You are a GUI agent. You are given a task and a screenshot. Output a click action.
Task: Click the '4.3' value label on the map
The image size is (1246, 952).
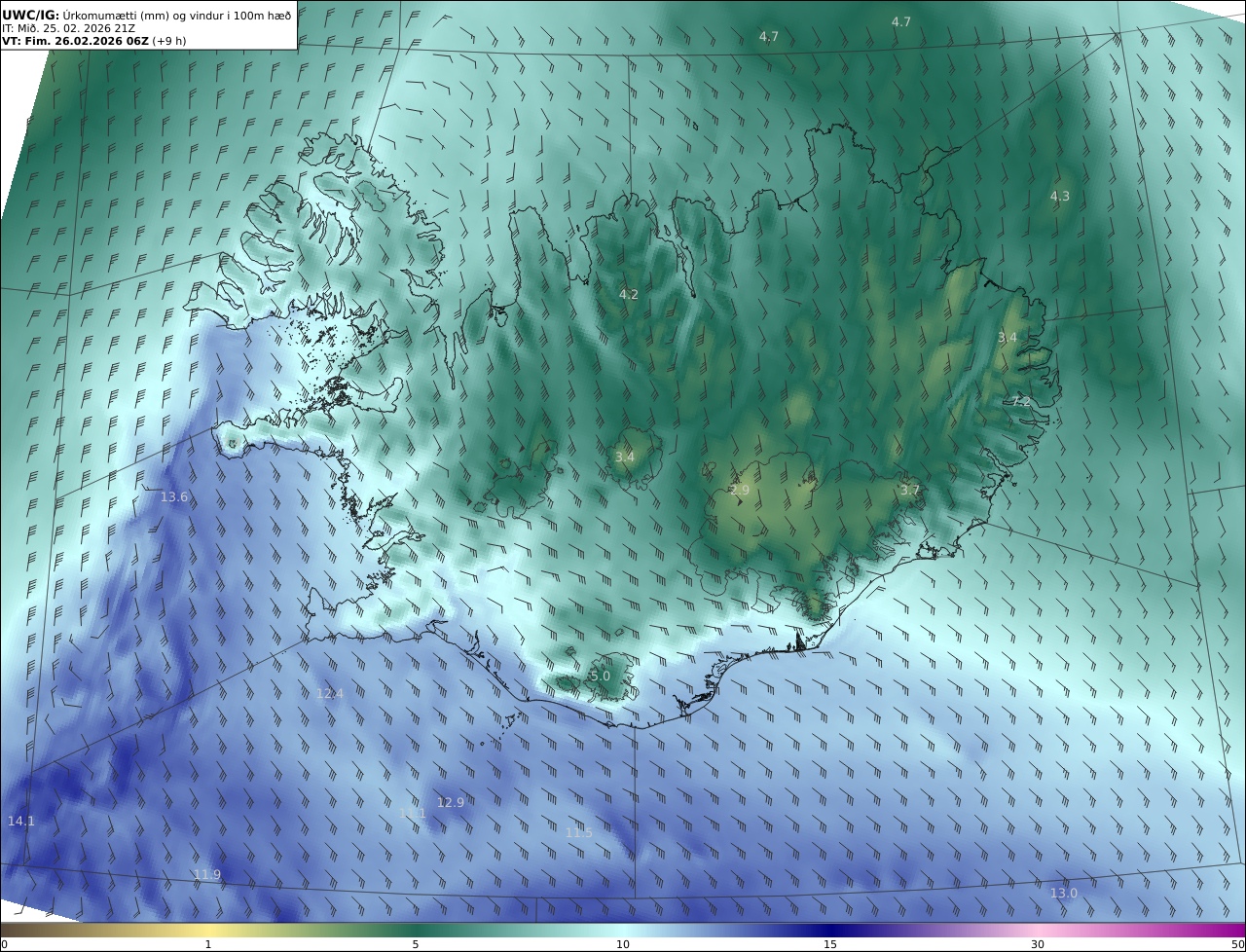point(1059,196)
